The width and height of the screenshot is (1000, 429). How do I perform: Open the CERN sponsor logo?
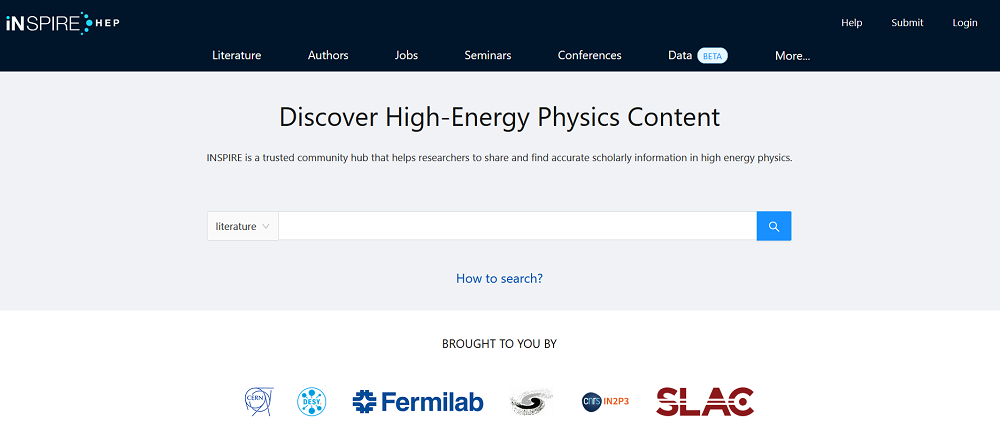[258, 402]
